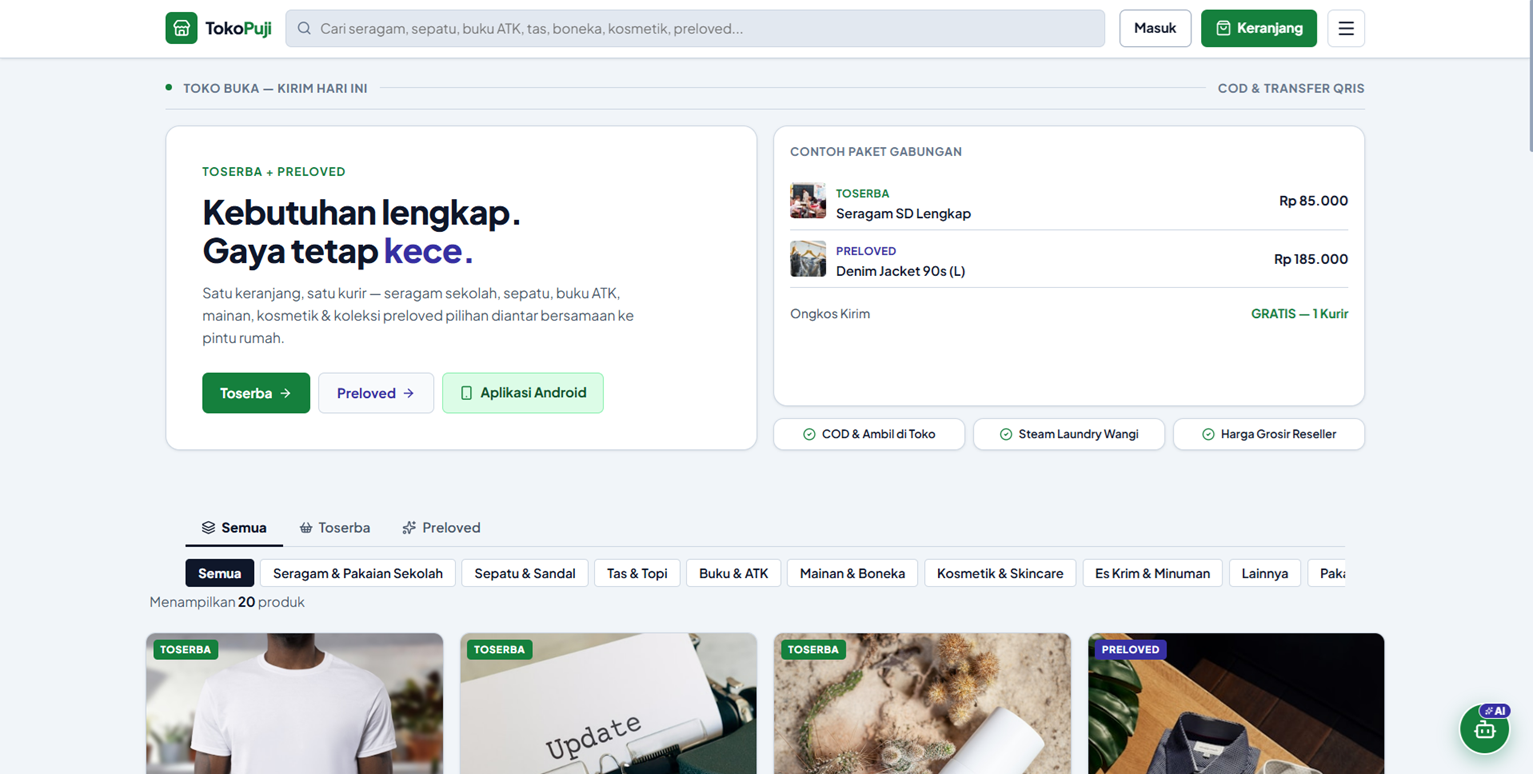Open the typewriter Update product card
Viewport: 1533px width, 774px height.
tap(608, 703)
